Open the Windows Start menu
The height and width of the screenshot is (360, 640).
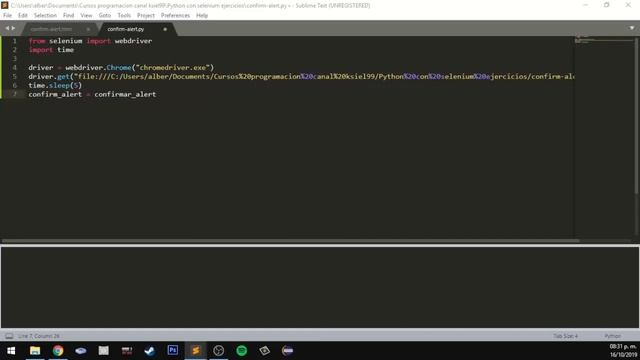(x=11, y=351)
